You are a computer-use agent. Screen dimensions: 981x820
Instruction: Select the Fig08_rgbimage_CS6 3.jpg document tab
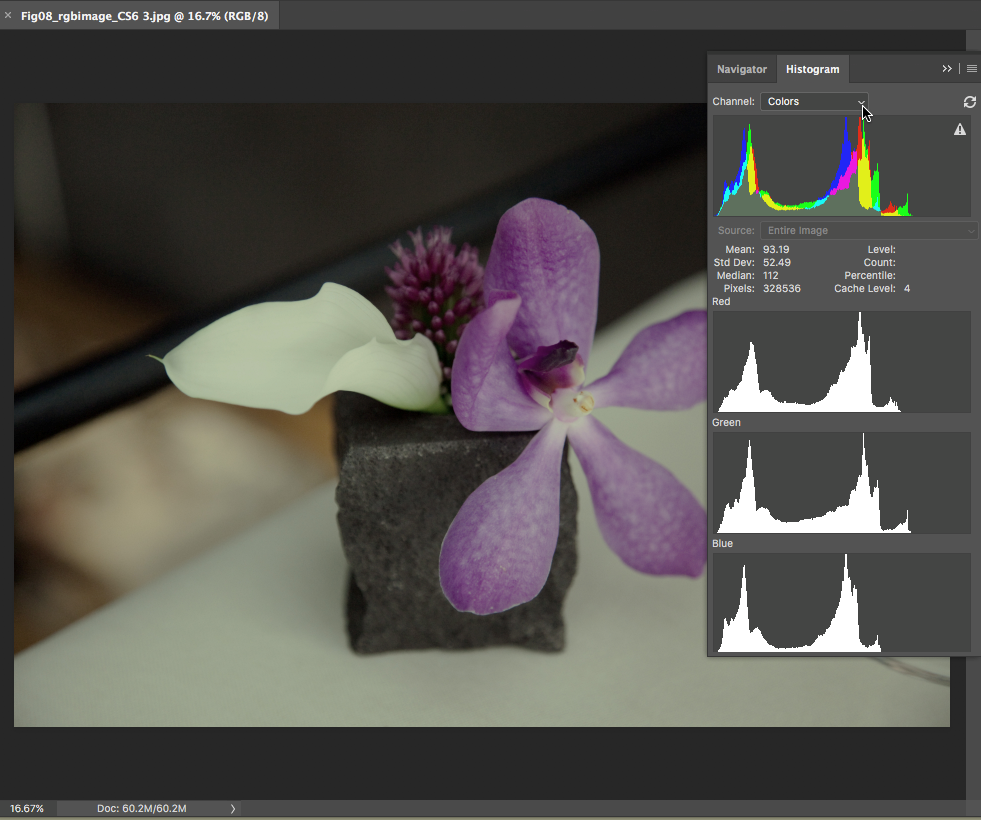click(144, 16)
